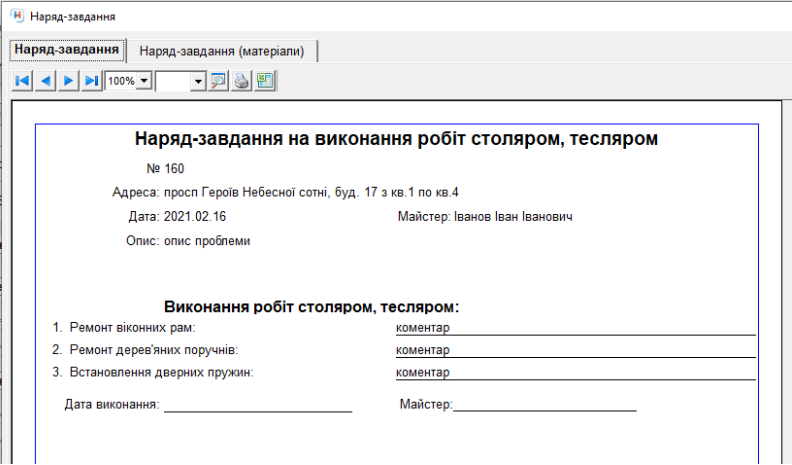Open the 100% zoom level dropdown
This screenshot has width=792, height=465.
[x=144, y=81]
